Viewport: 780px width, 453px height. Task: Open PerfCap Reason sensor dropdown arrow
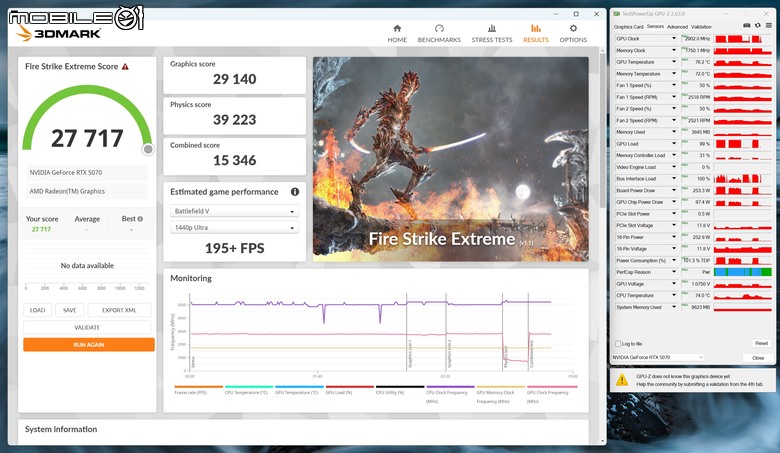pyautogui.click(x=674, y=272)
